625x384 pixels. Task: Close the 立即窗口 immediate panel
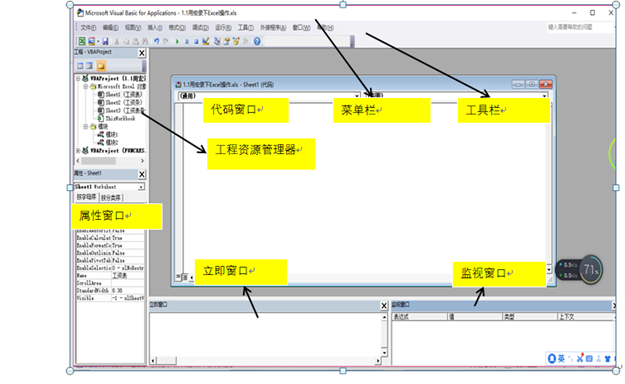click(x=384, y=306)
